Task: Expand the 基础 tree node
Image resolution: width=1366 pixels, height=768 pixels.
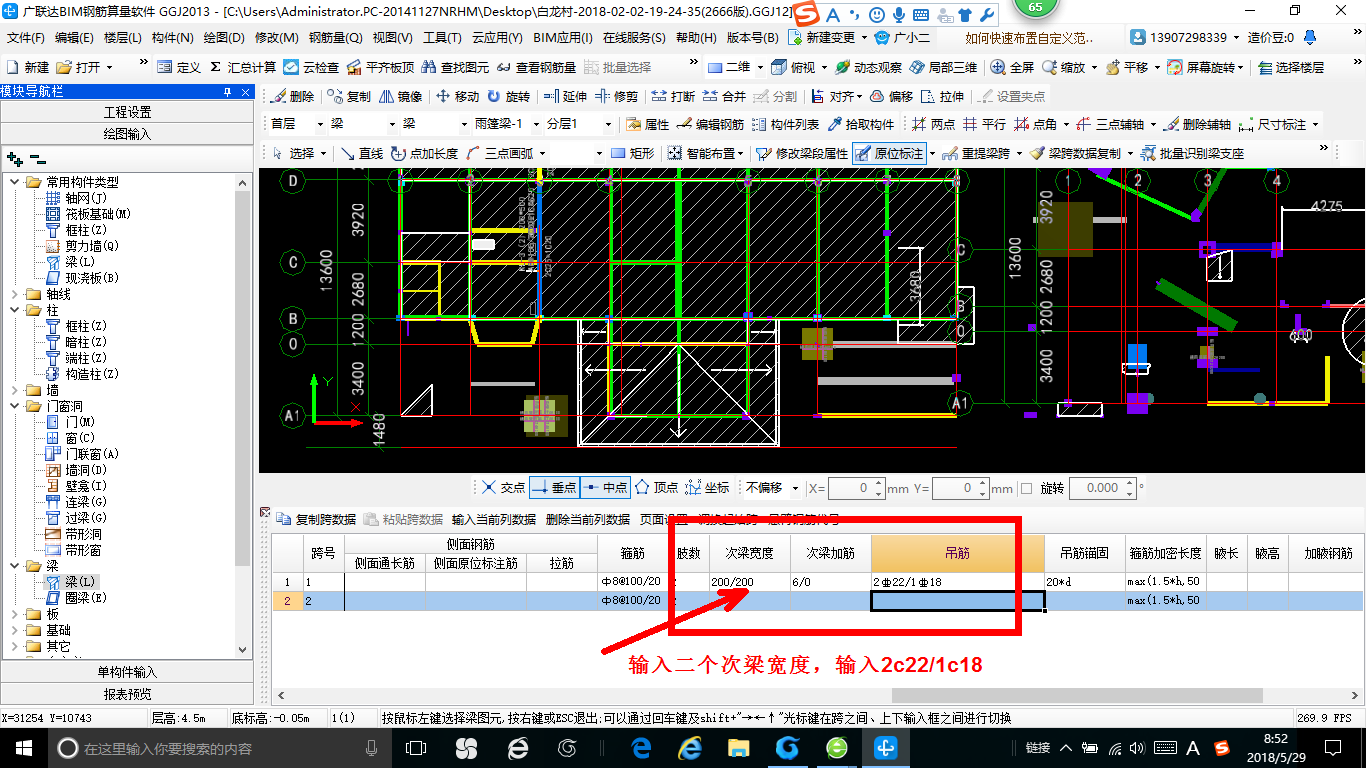Action: point(15,630)
